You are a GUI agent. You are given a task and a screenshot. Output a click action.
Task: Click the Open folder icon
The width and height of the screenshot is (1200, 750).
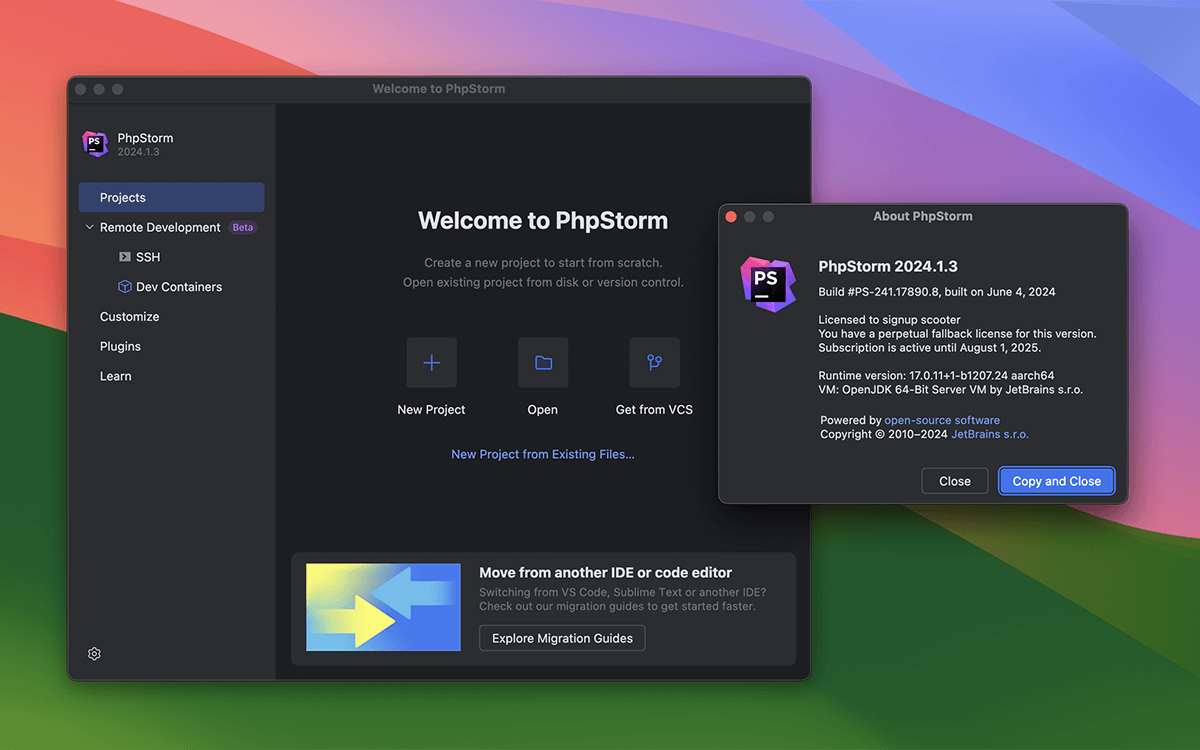543,363
